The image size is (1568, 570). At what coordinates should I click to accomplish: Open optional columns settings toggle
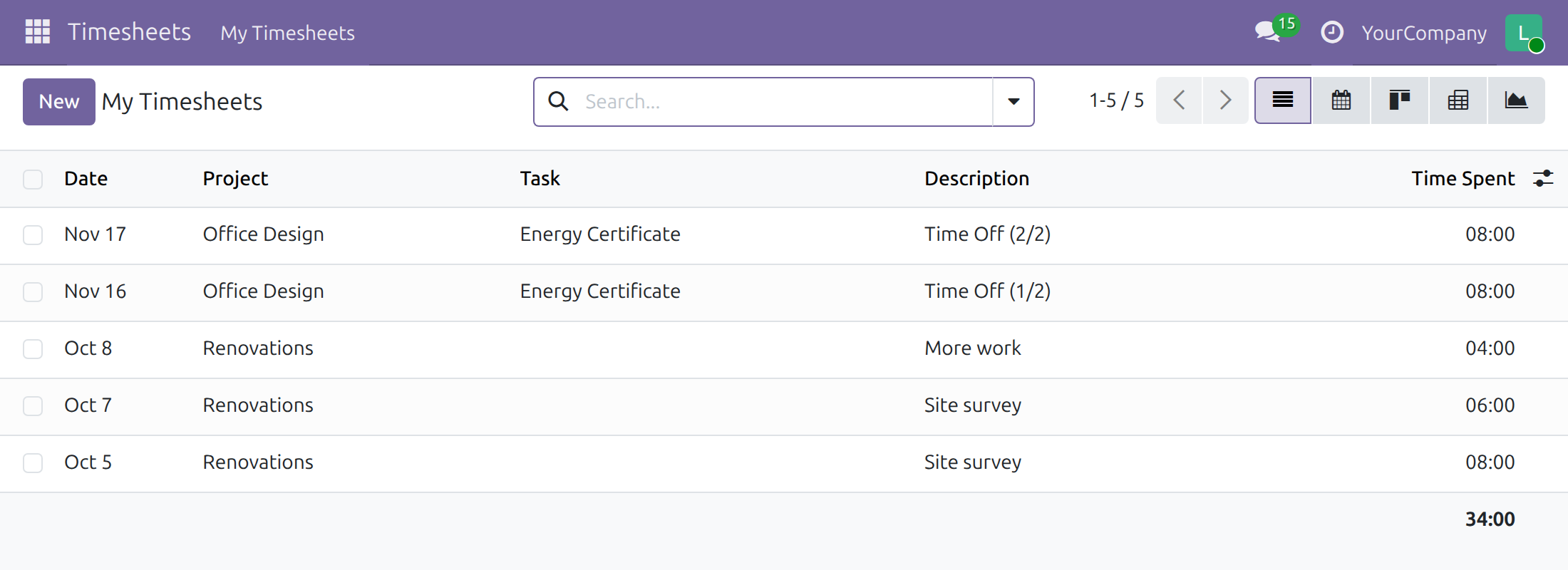pyautogui.click(x=1543, y=178)
